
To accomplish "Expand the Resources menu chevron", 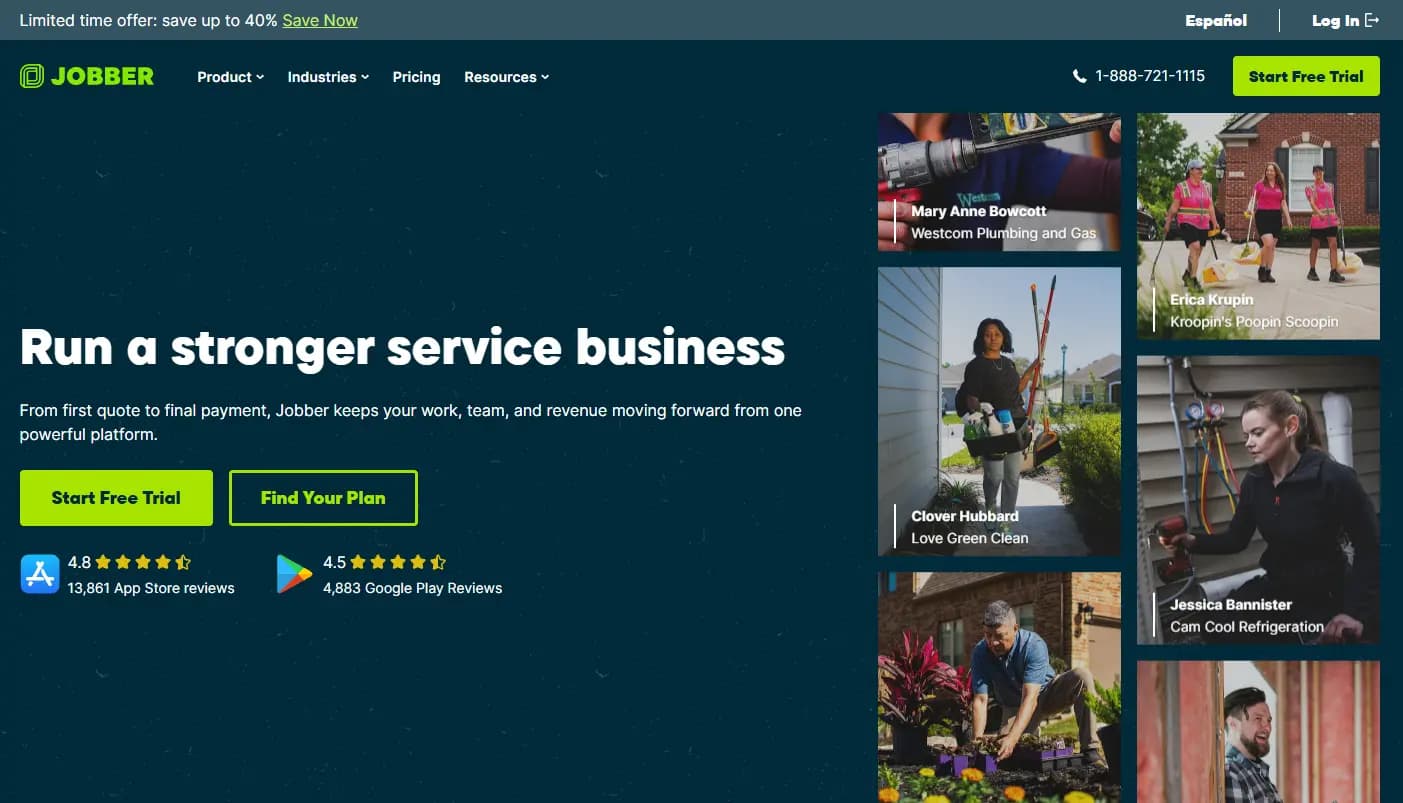I will tap(545, 77).
